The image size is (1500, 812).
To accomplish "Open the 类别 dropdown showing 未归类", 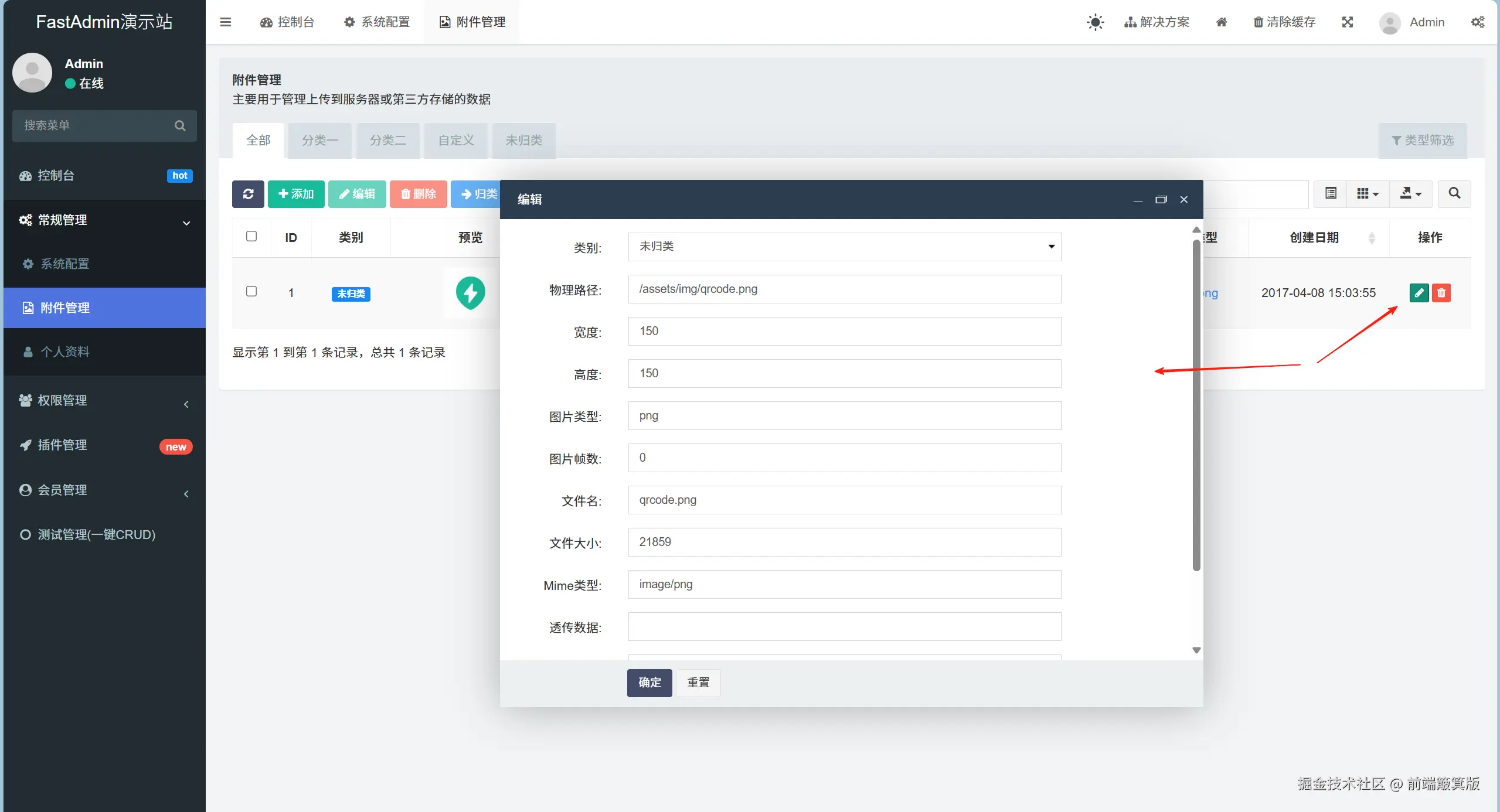I will (844, 247).
